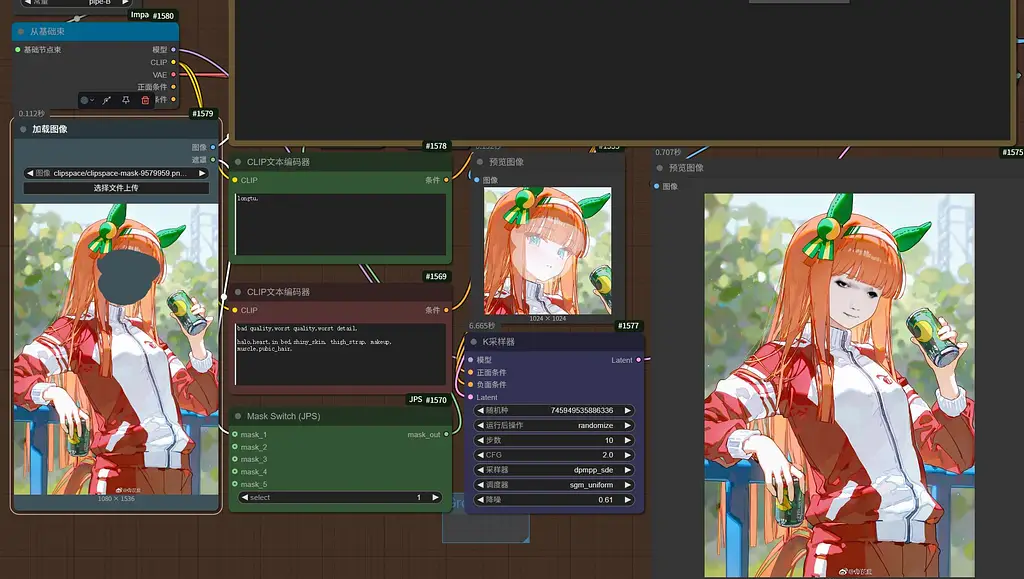Click the 1024 × 1024 preview thumbnail
Viewport: 1024px width, 579px height.
pyautogui.click(x=547, y=251)
